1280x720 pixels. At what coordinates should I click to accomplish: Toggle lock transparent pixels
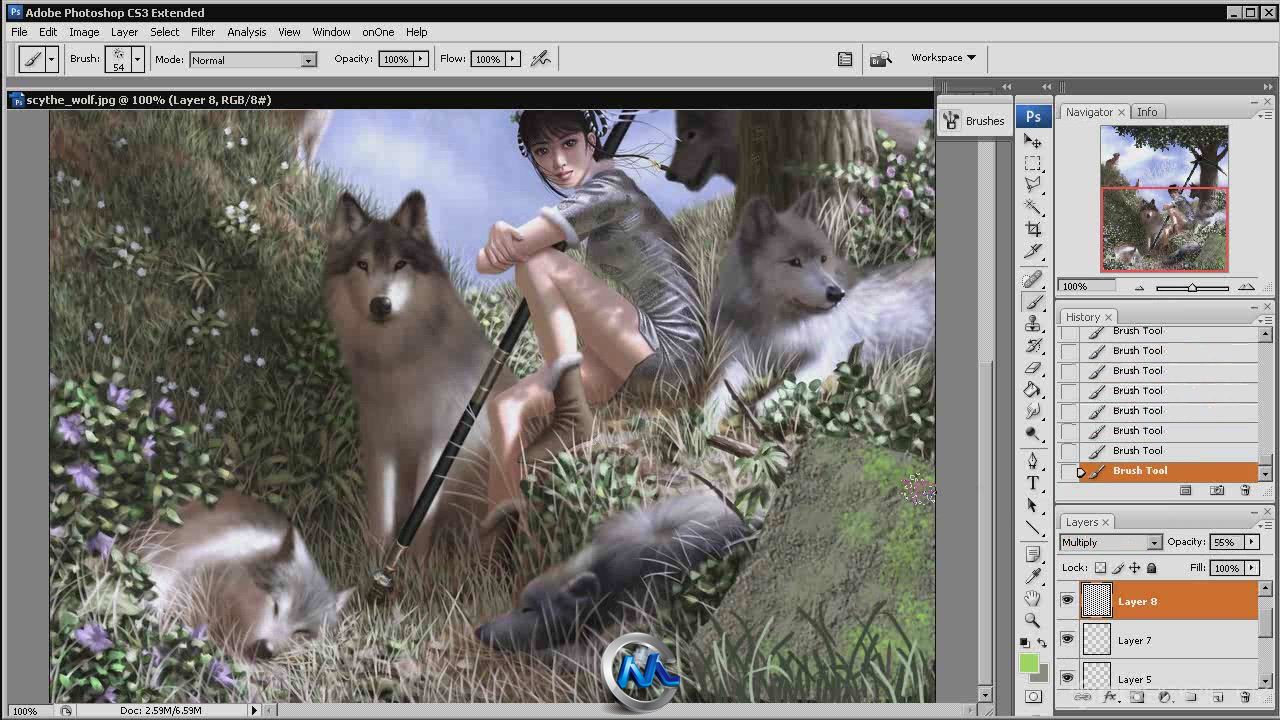1100,568
